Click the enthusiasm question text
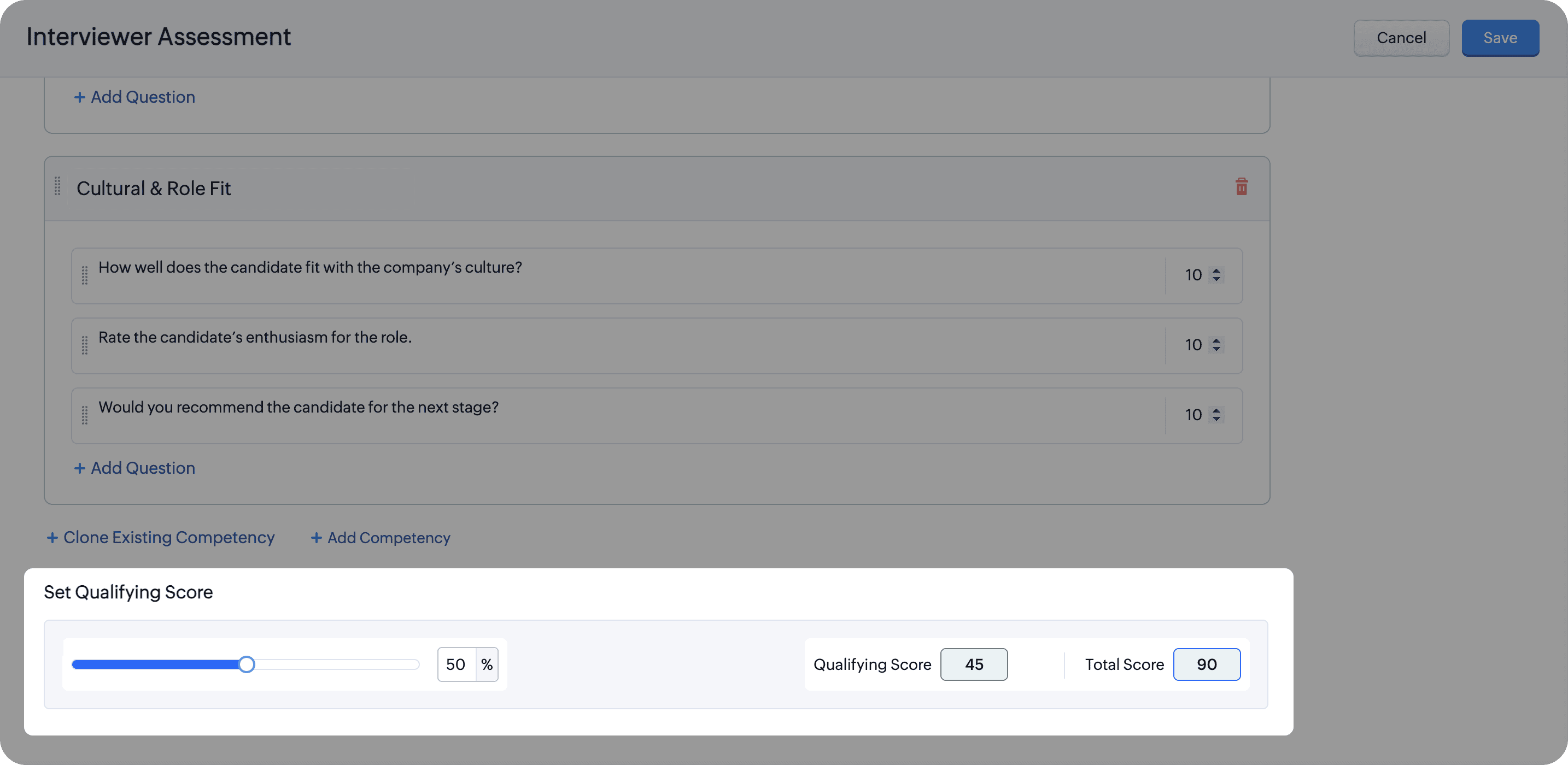This screenshot has height=765, width=1568. (x=255, y=337)
